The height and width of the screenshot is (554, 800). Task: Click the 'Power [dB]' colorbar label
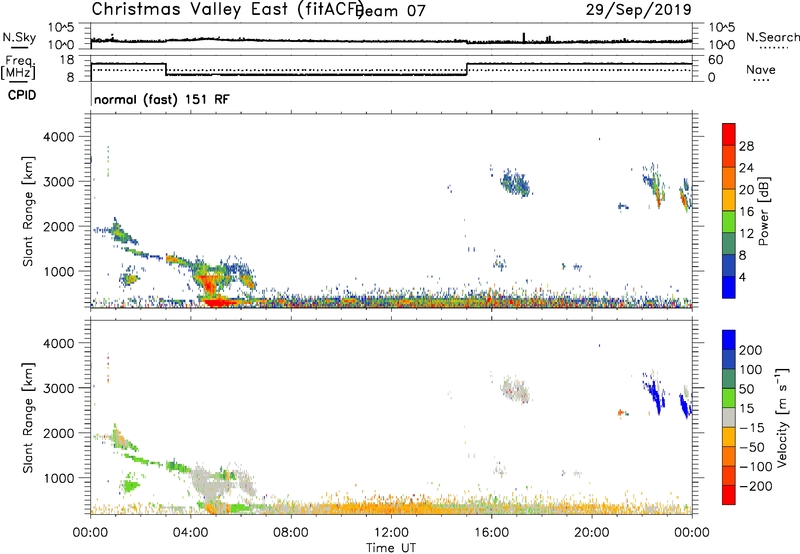[763, 211]
